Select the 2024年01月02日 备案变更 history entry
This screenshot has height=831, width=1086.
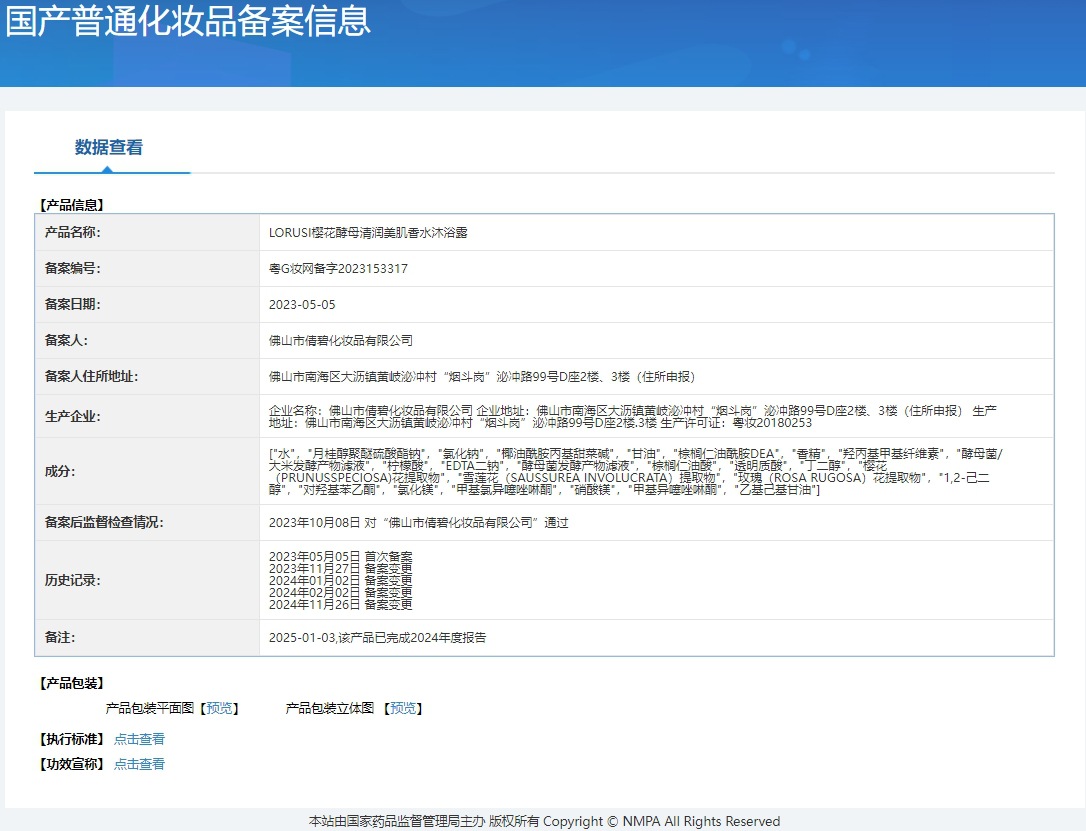340,580
